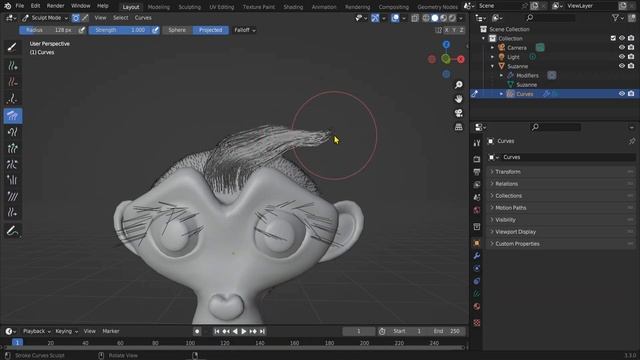640x360 pixels.
Task: Adjust the brush Radius slider
Action: (x=48, y=30)
